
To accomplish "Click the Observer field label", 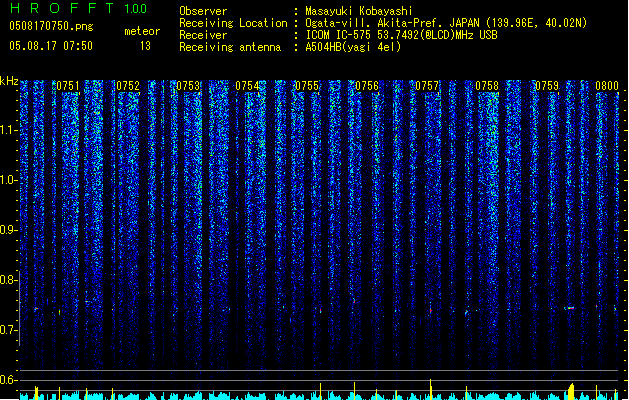I will (203, 11).
